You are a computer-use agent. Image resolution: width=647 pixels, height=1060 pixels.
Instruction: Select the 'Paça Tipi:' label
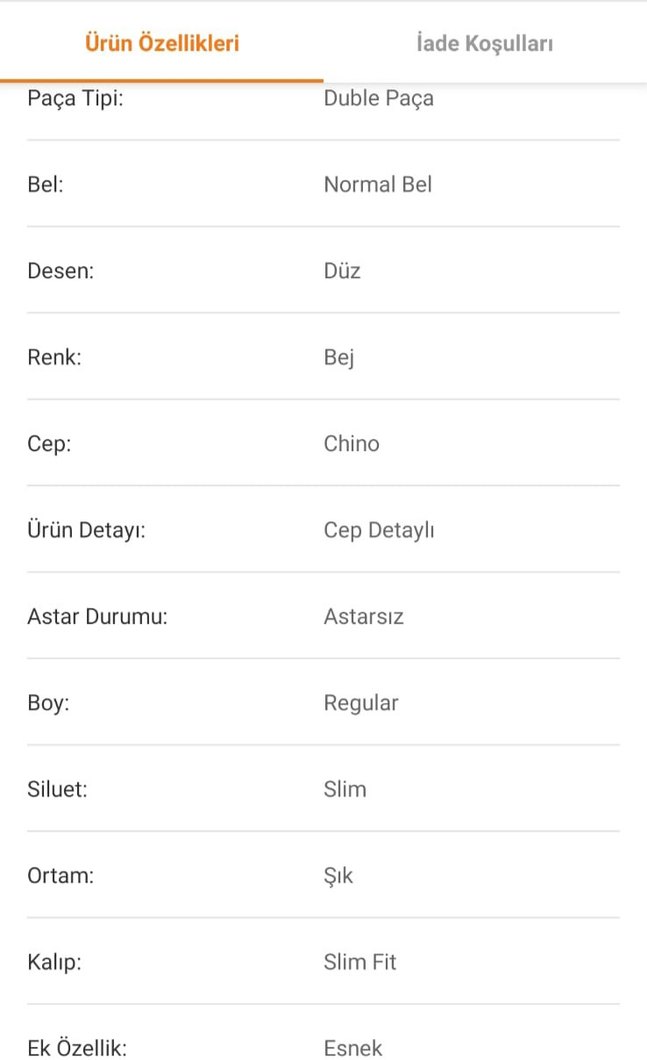pyautogui.click(x=75, y=98)
